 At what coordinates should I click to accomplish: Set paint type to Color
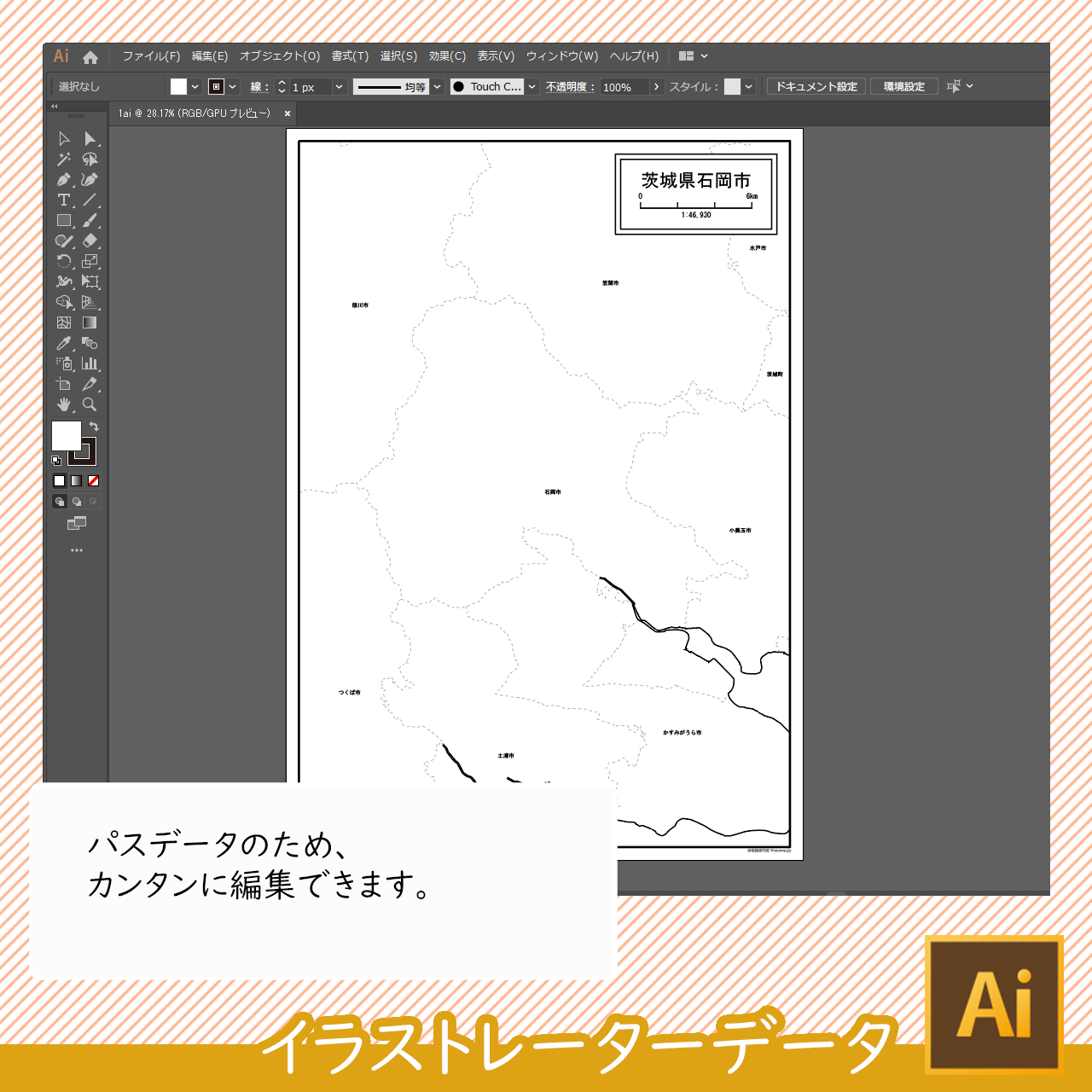[x=59, y=481]
